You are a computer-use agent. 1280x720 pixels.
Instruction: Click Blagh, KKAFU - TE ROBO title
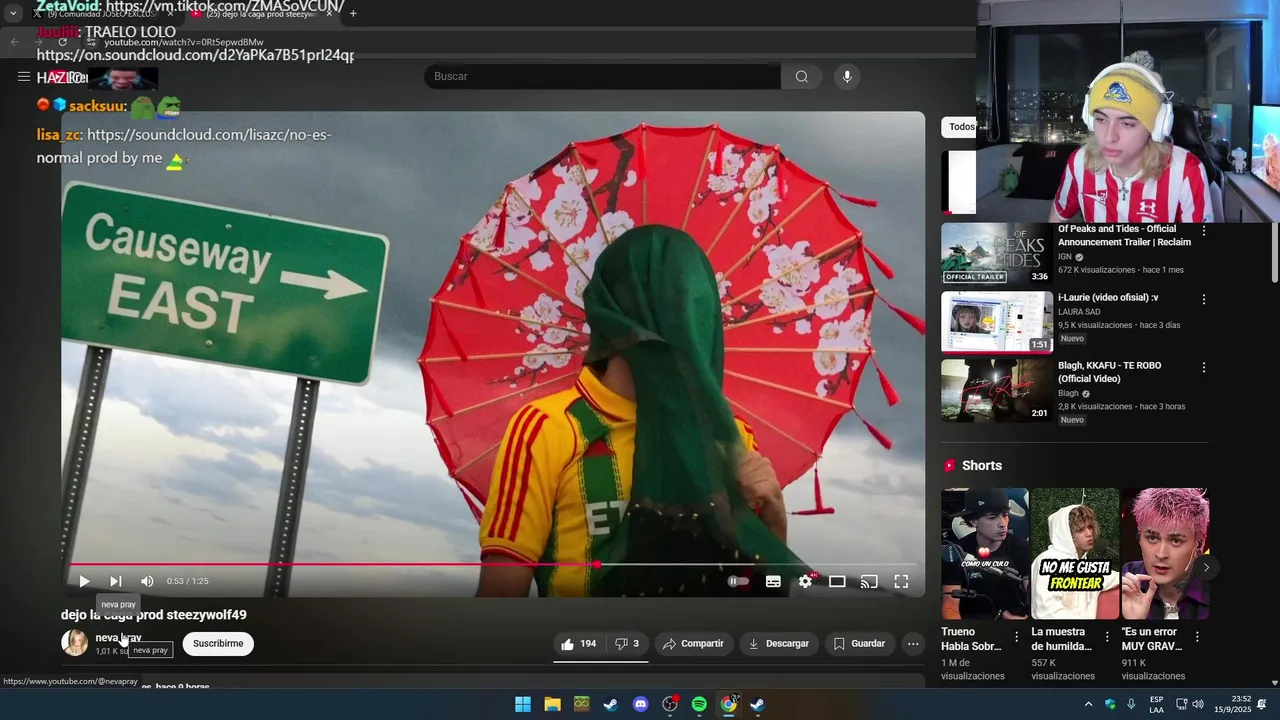(x=1109, y=372)
